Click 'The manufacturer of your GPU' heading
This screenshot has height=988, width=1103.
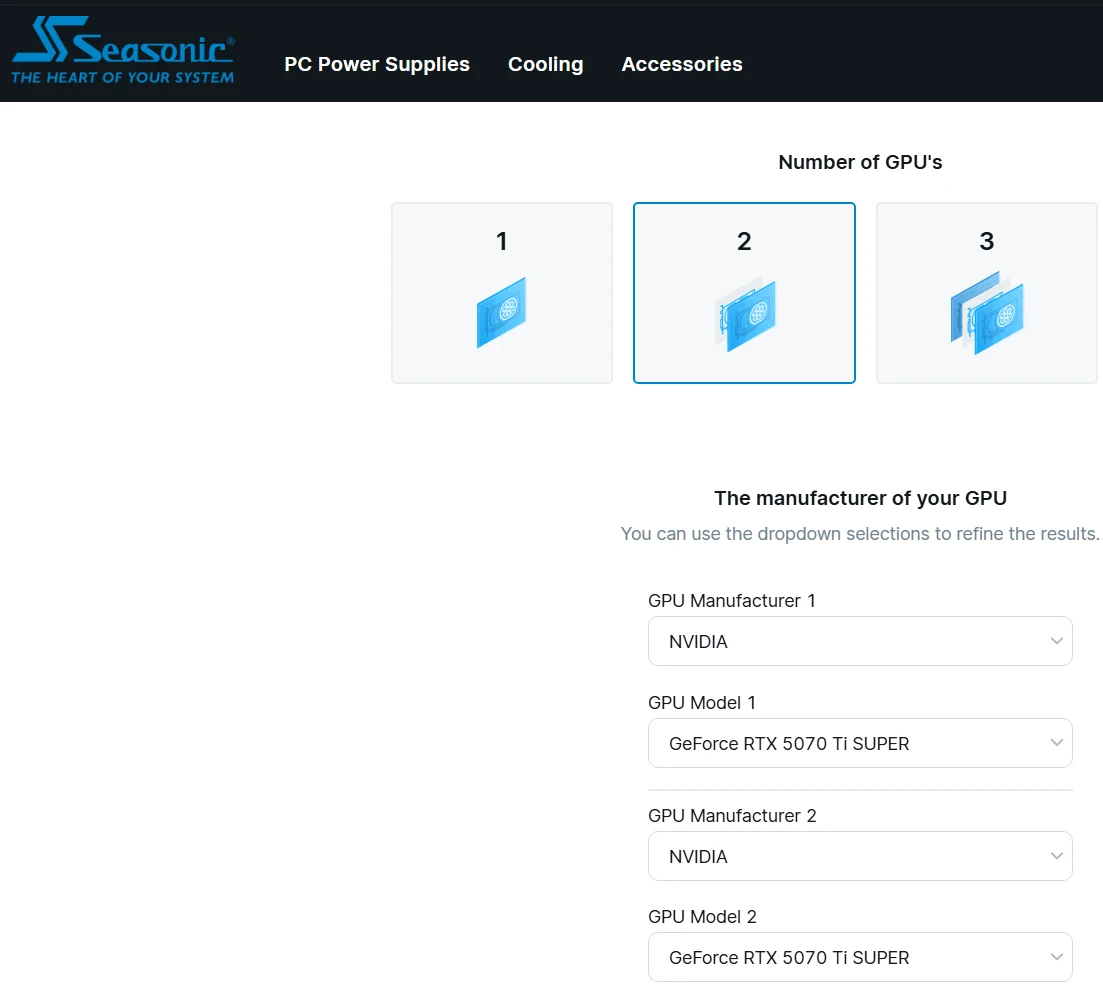(860, 498)
